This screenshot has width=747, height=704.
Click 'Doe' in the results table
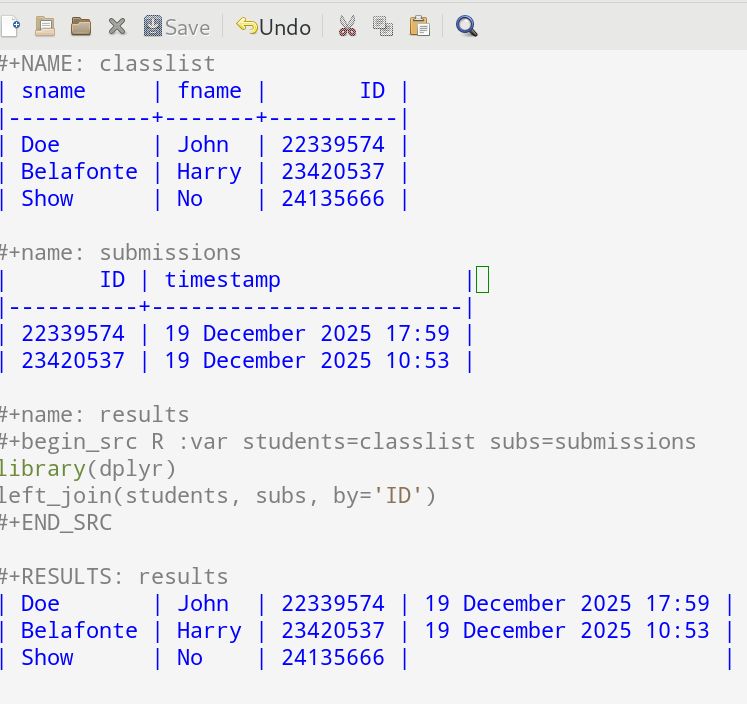pos(40,603)
